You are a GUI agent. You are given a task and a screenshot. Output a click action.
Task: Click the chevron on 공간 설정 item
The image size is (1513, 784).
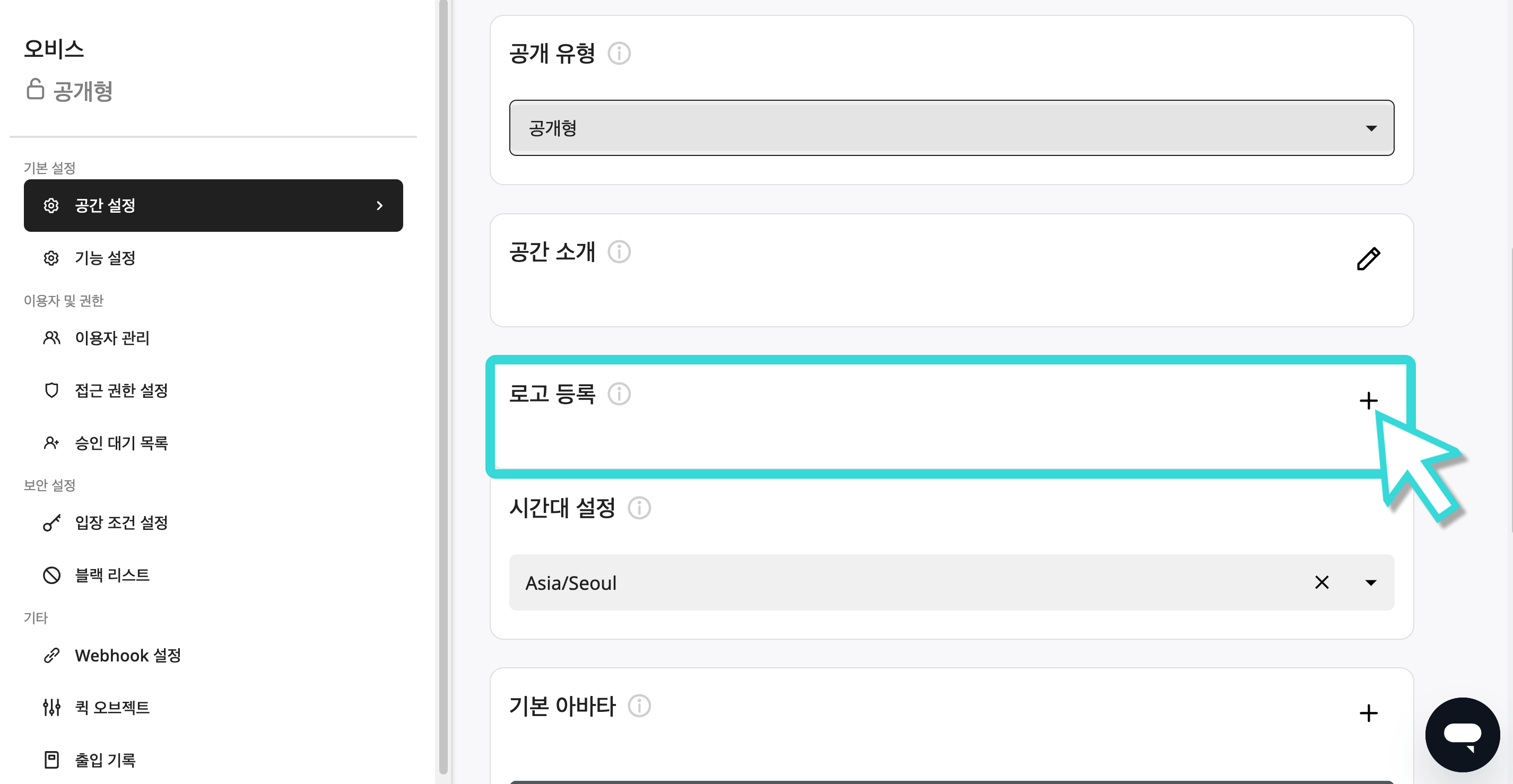coord(379,205)
